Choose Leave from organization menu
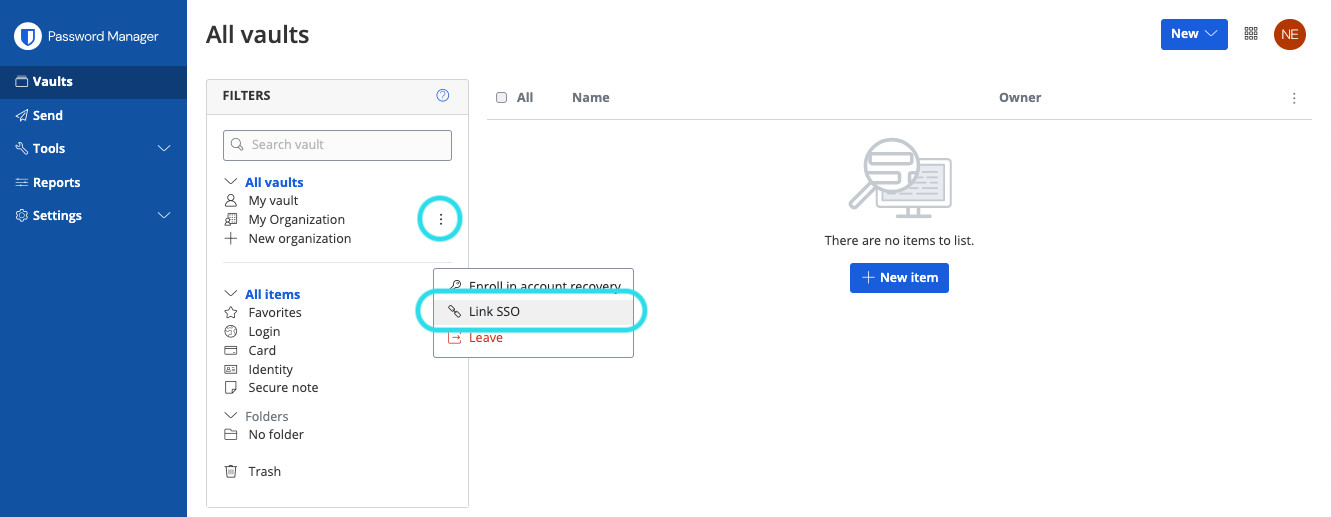This screenshot has width=1331, height=517. tap(485, 338)
